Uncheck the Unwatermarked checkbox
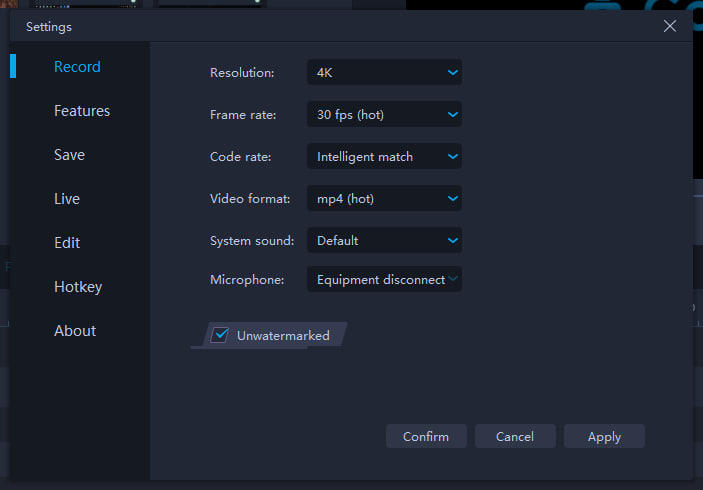The width and height of the screenshot is (703, 490). [x=220, y=335]
